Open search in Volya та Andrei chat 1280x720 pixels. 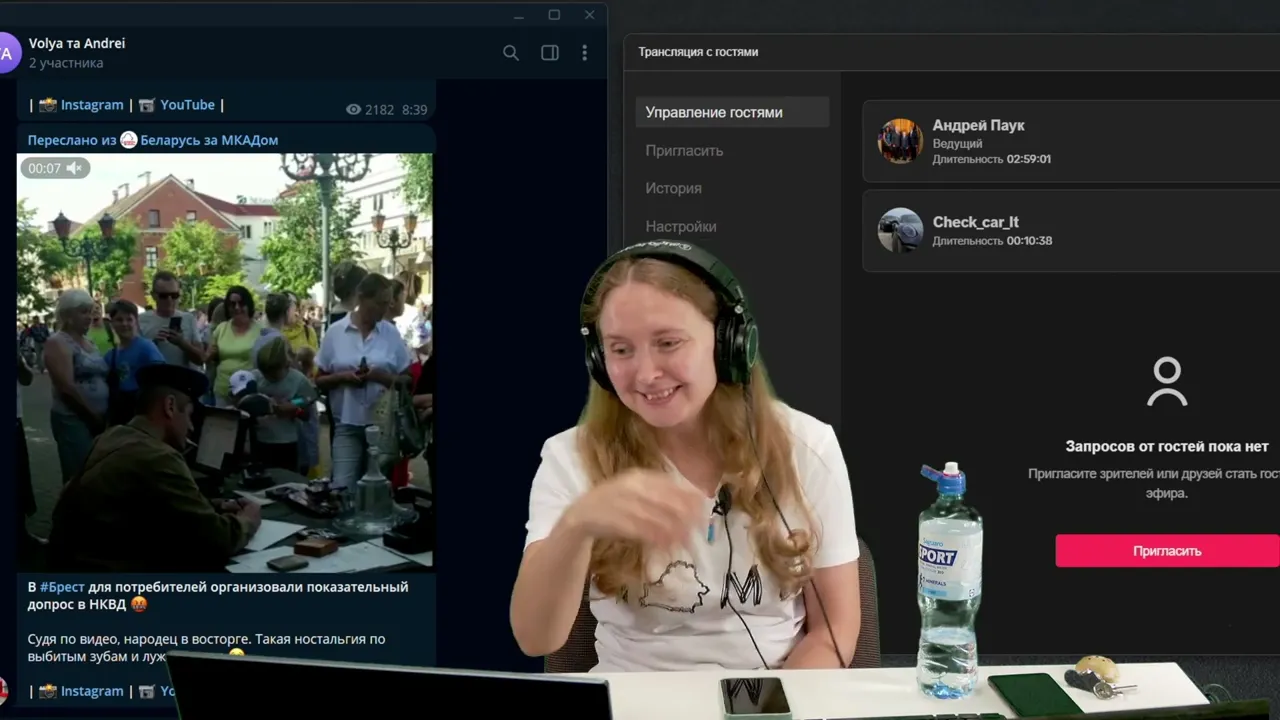[x=511, y=53]
